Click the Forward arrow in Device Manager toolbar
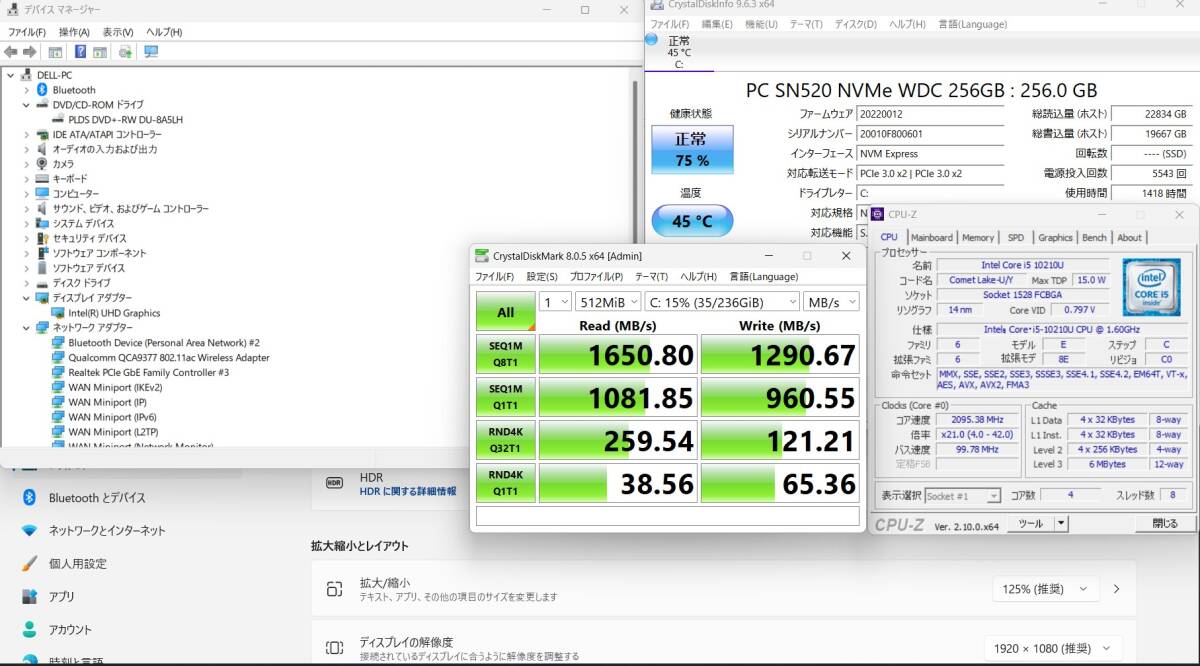 [x=30, y=51]
